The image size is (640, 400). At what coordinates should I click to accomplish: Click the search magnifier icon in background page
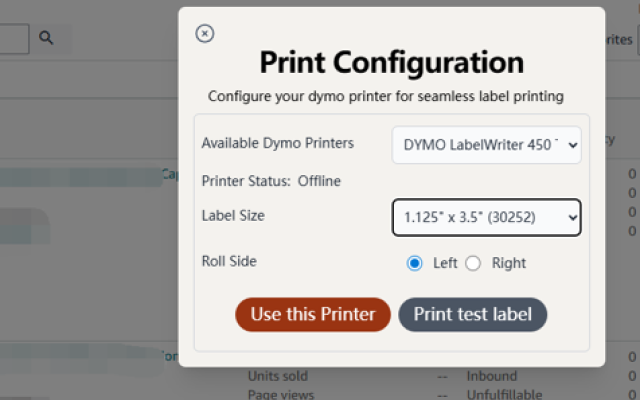click(46, 38)
